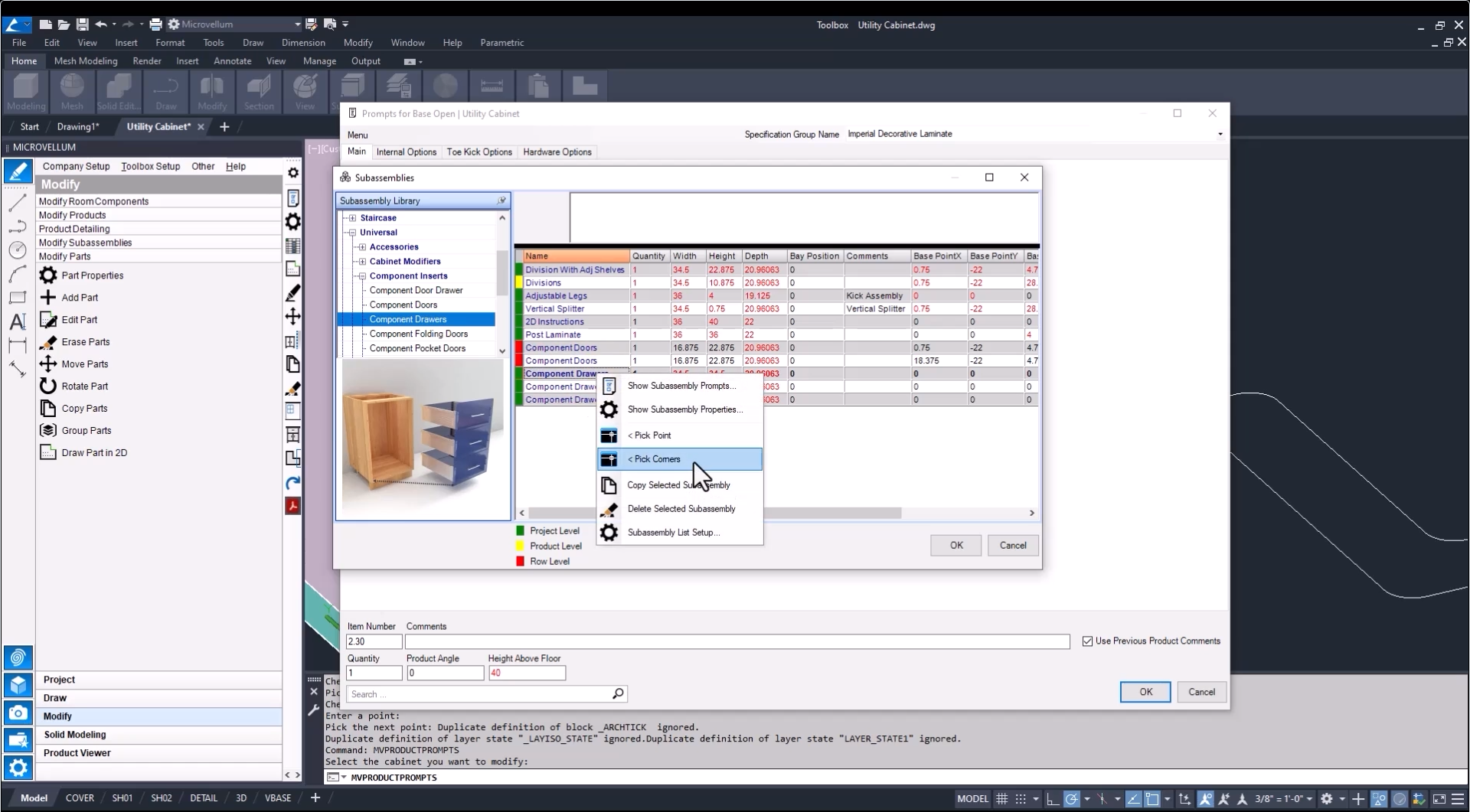
Task: Open the settings gear in left sidebar bottom
Action: [x=18, y=767]
